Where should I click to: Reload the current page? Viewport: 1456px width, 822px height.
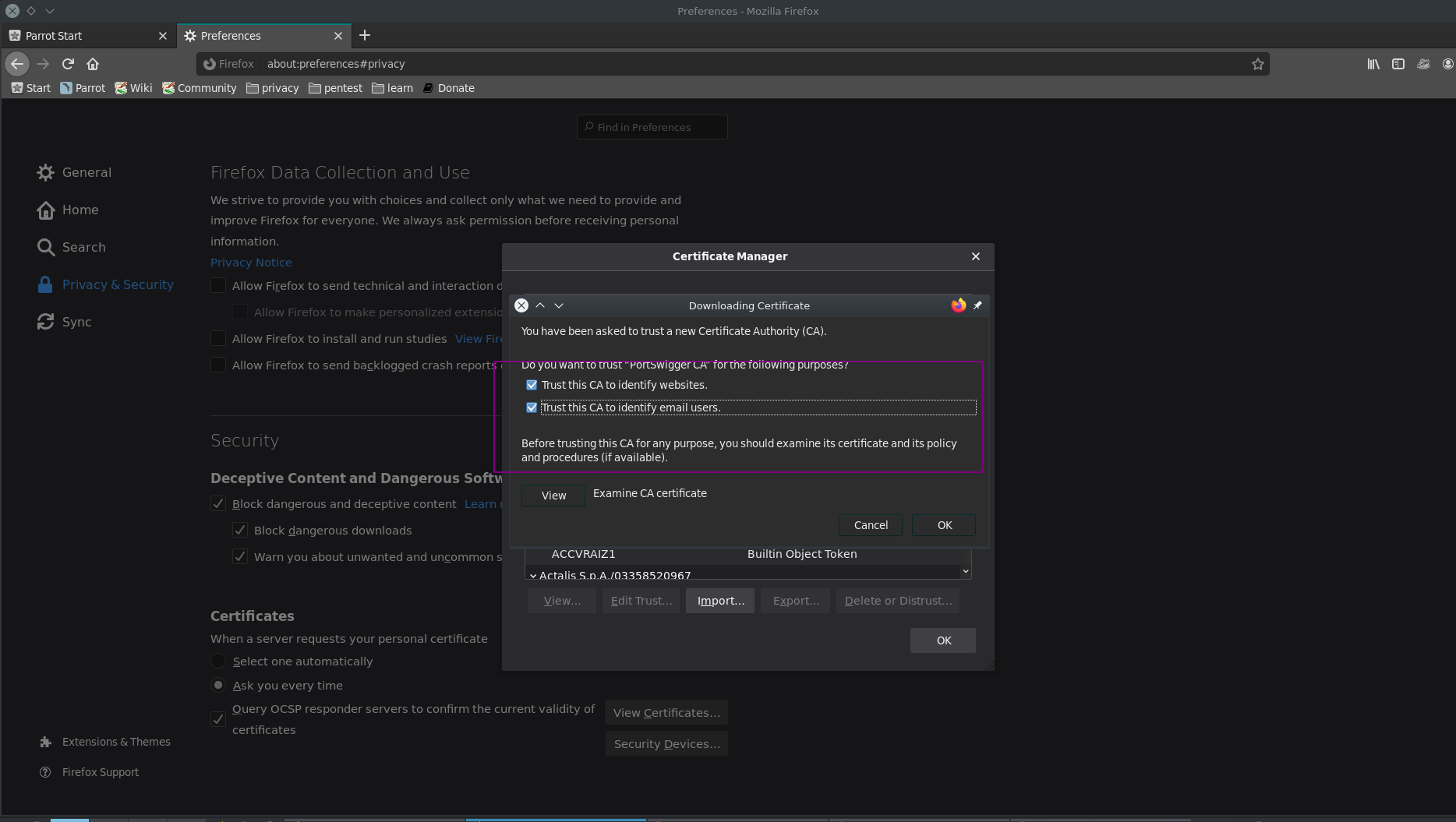click(x=68, y=64)
